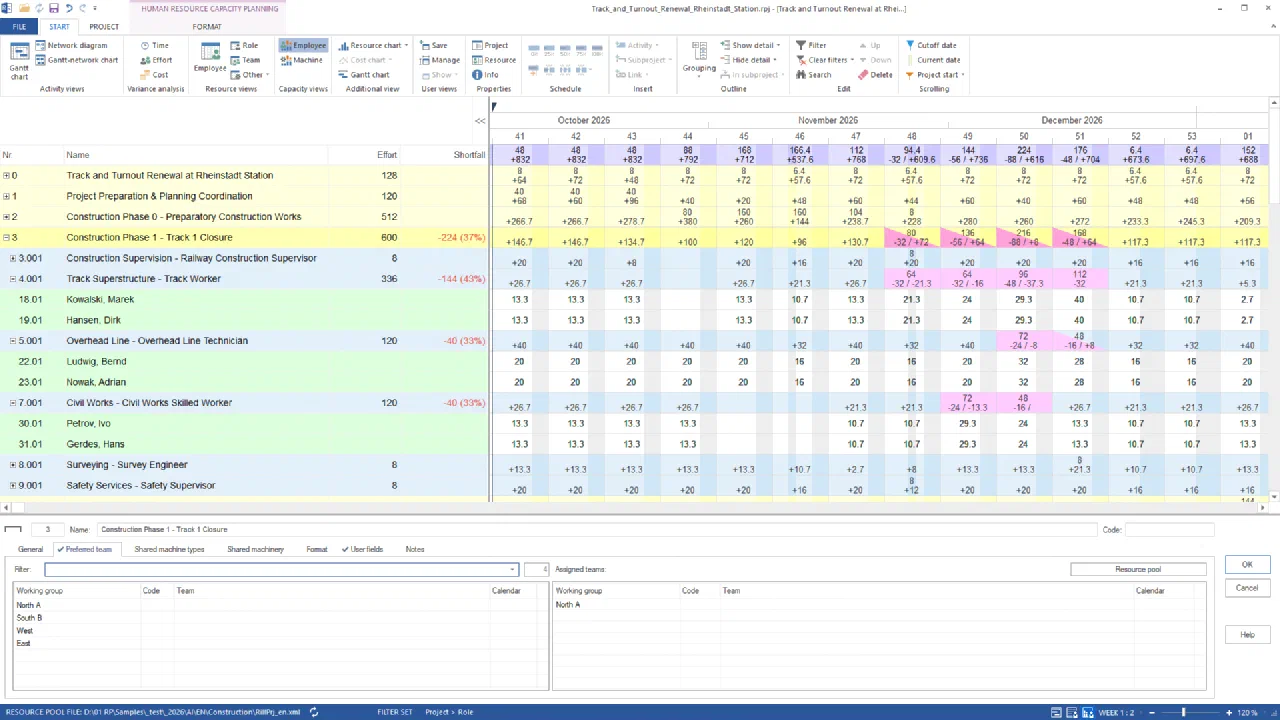
Task: Collapse Civil Works row 7.001
Action: pyautogui.click(x=13, y=403)
